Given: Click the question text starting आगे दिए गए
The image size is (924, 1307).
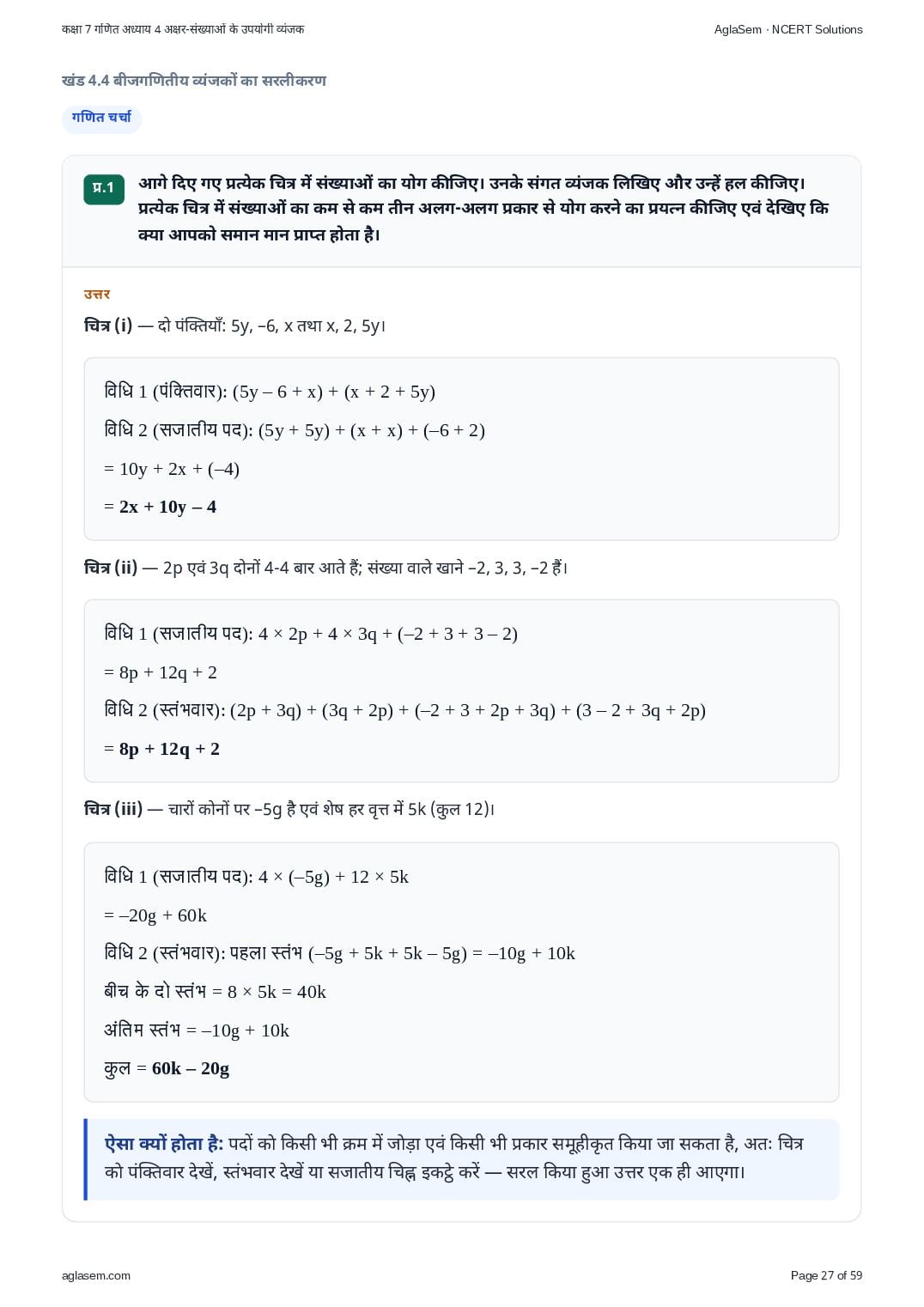Looking at the screenshot, I should click(483, 209).
